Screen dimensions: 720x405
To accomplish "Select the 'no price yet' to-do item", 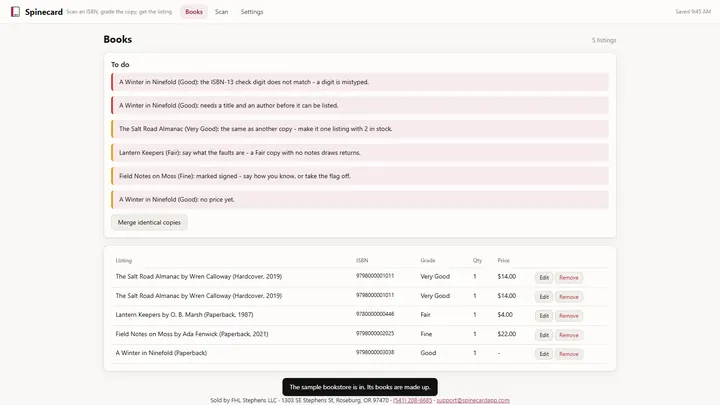I will [x=360, y=199].
